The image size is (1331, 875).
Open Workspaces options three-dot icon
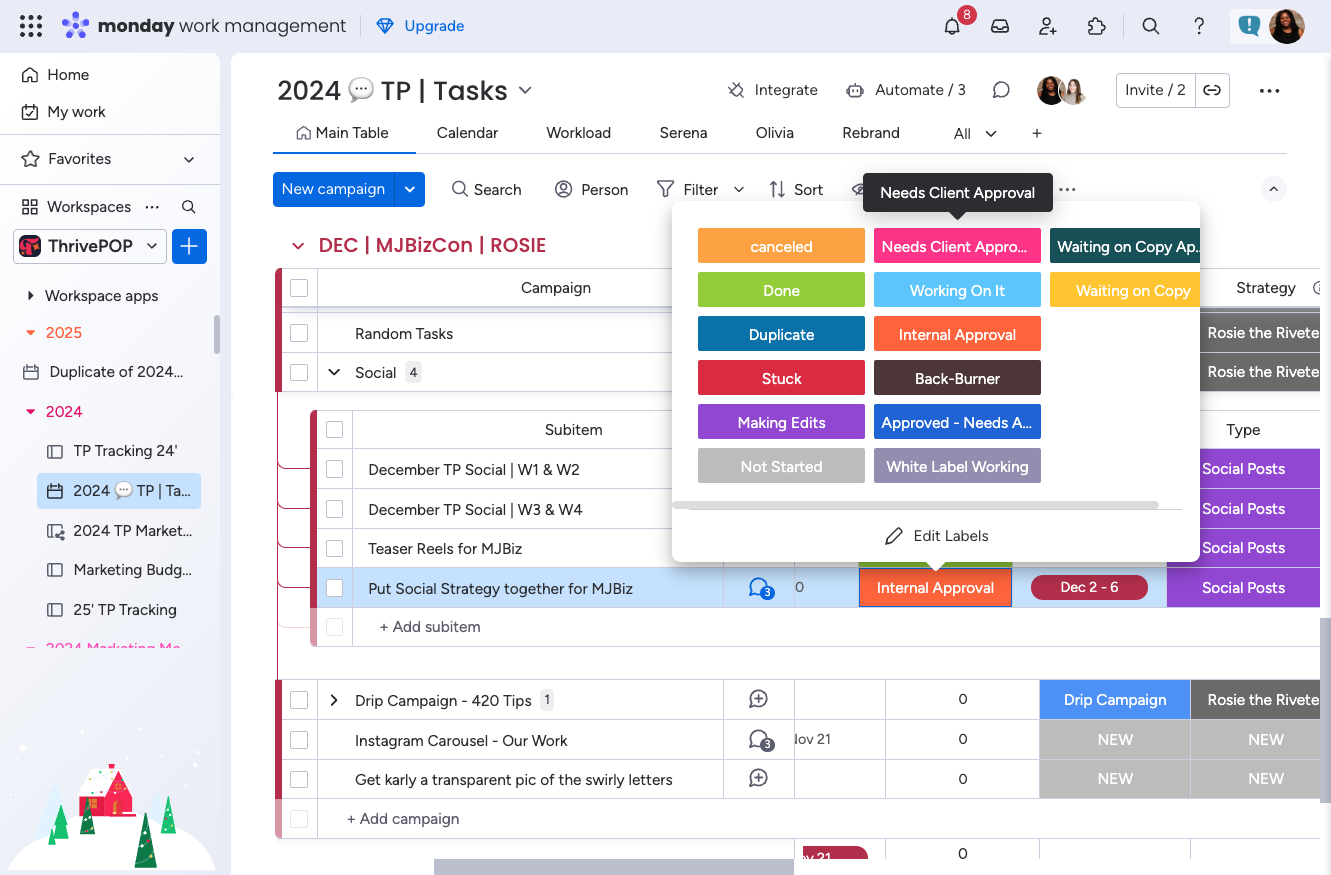(x=152, y=207)
